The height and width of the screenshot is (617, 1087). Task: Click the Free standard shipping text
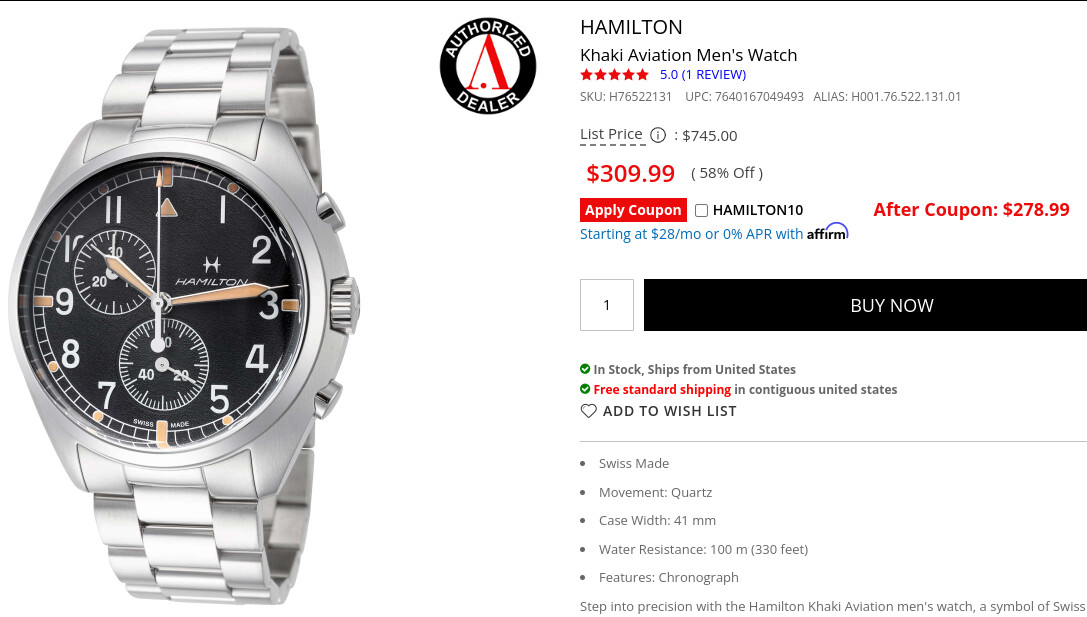tap(662, 390)
